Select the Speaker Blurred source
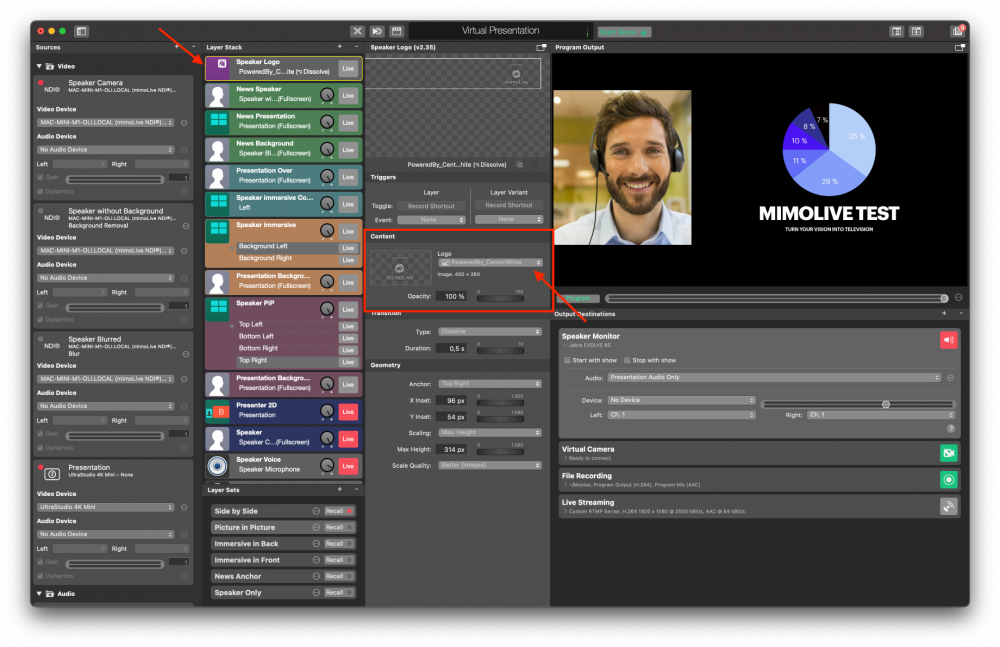 [114, 345]
